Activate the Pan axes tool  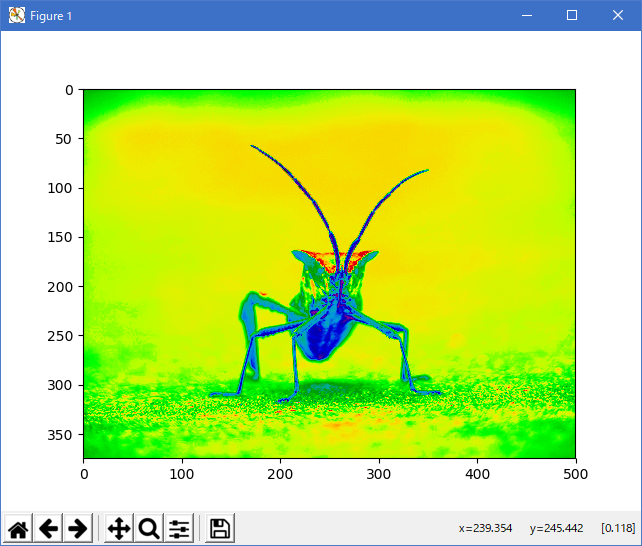(x=119, y=528)
